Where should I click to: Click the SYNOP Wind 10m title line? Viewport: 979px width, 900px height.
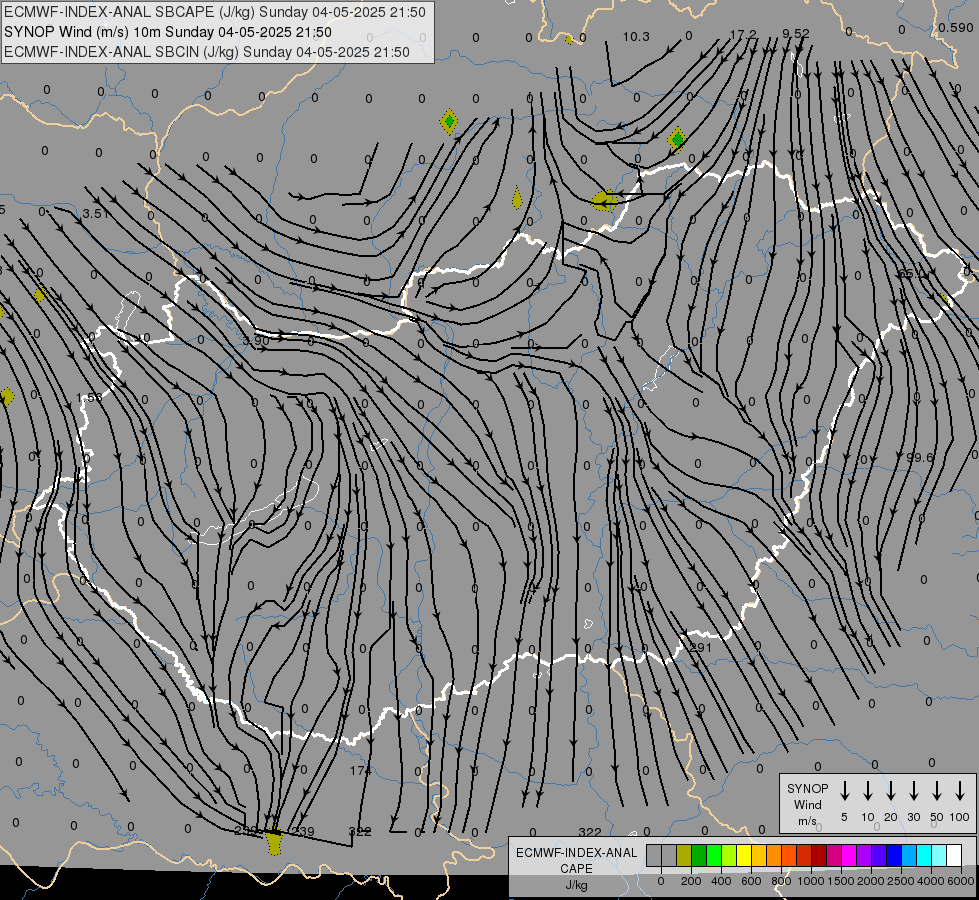coord(167,32)
